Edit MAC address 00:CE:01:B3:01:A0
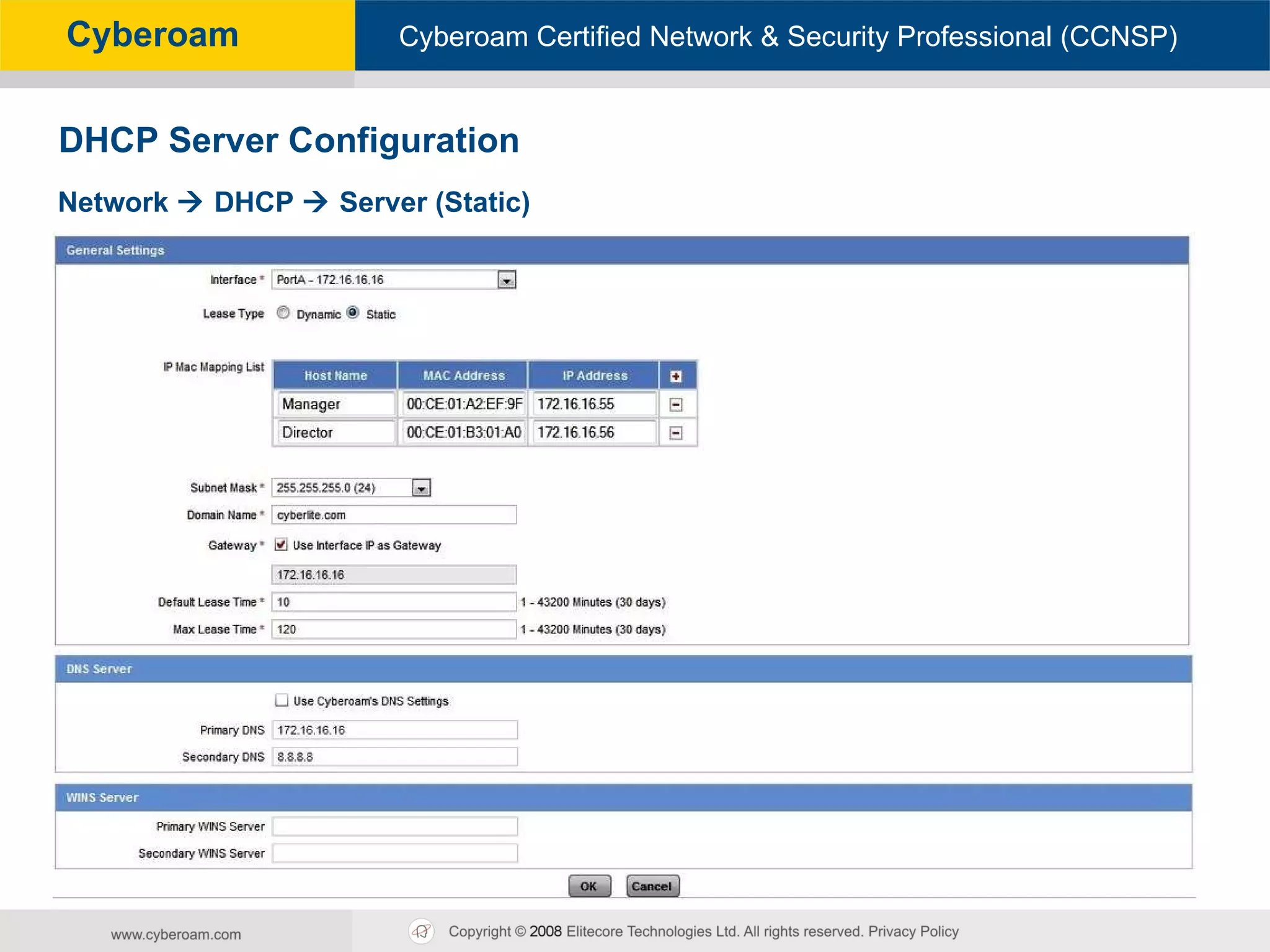The image size is (1270, 952). tap(464, 433)
